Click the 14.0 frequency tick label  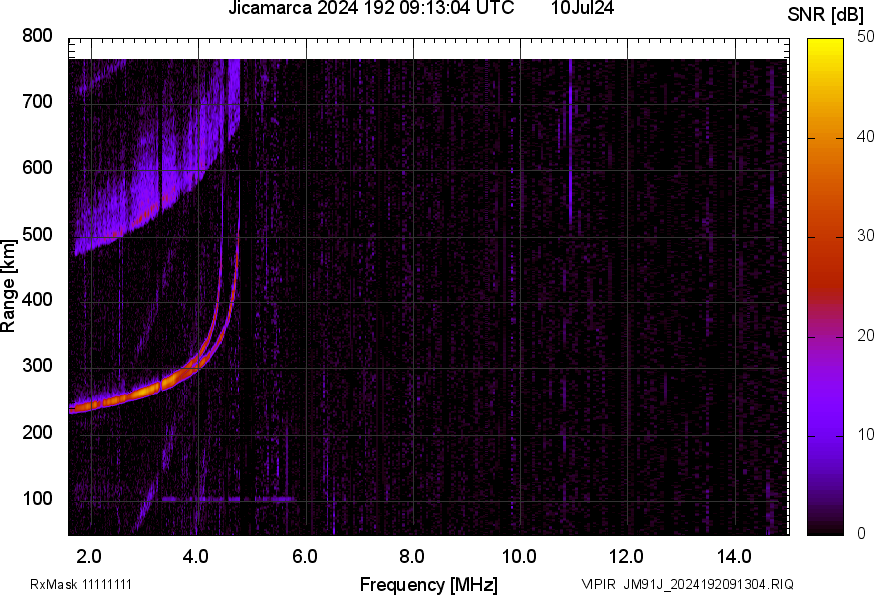[x=735, y=555]
